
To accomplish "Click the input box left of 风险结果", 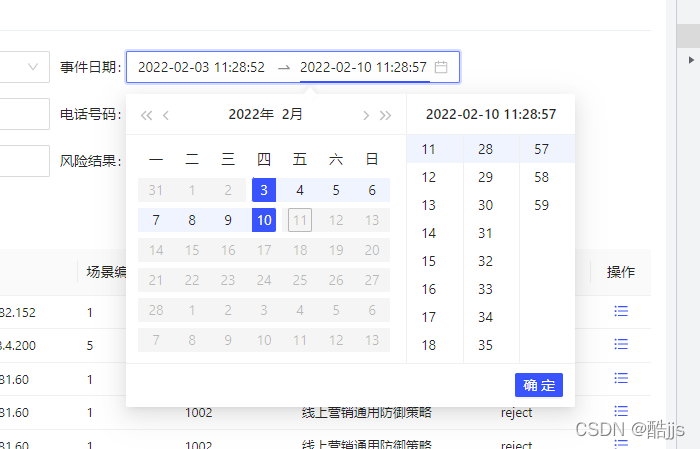I will tap(24, 161).
